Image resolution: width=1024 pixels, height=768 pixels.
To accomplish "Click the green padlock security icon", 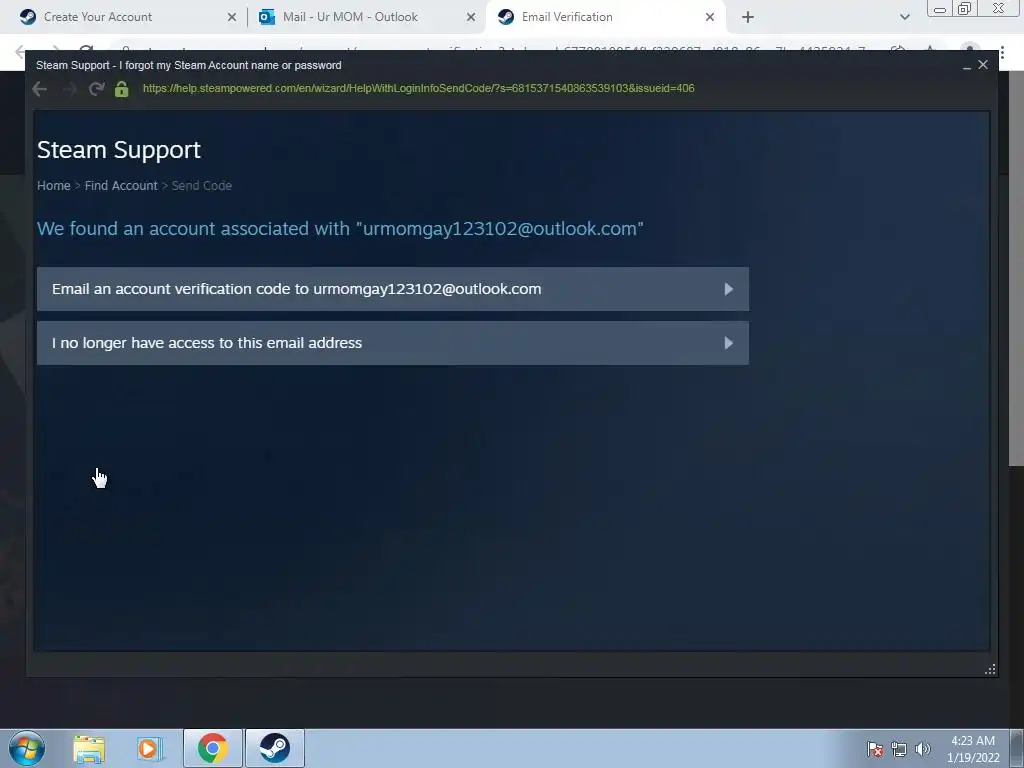I will (x=121, y=89).
